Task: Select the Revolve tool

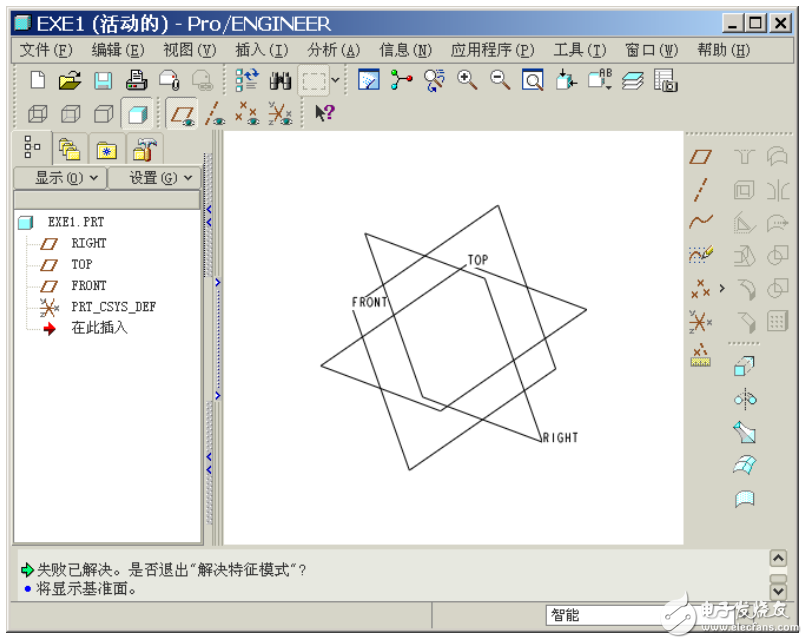Action: pyautogui.click(x=744, y=398)
